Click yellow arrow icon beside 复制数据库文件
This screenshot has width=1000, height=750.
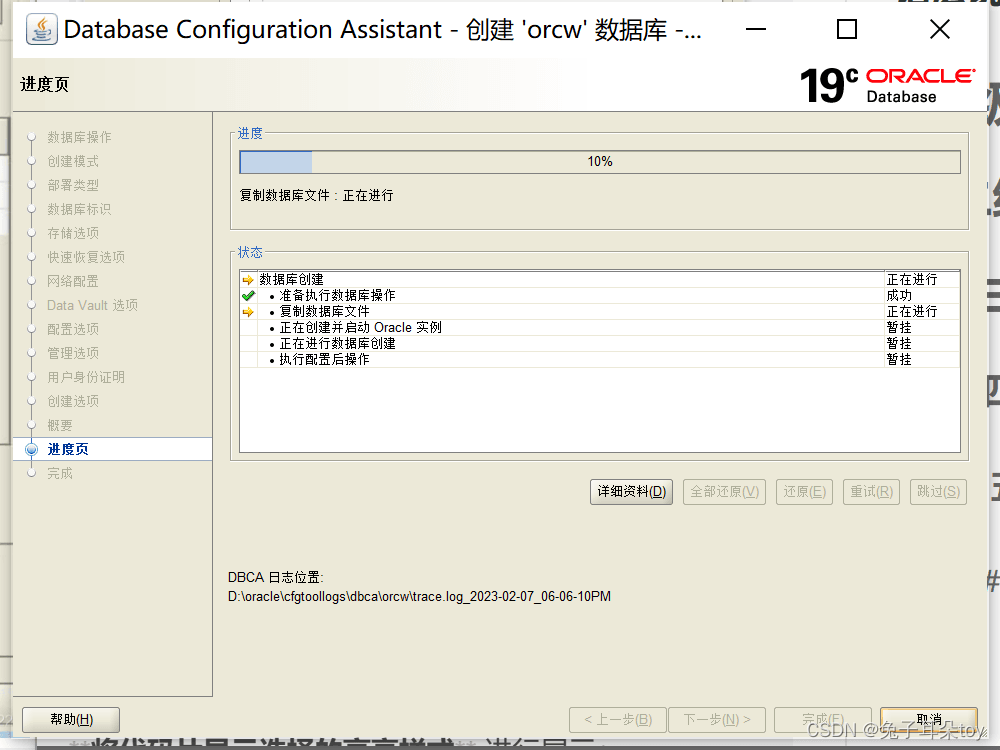pyautogui.click(x=248, y=312)
